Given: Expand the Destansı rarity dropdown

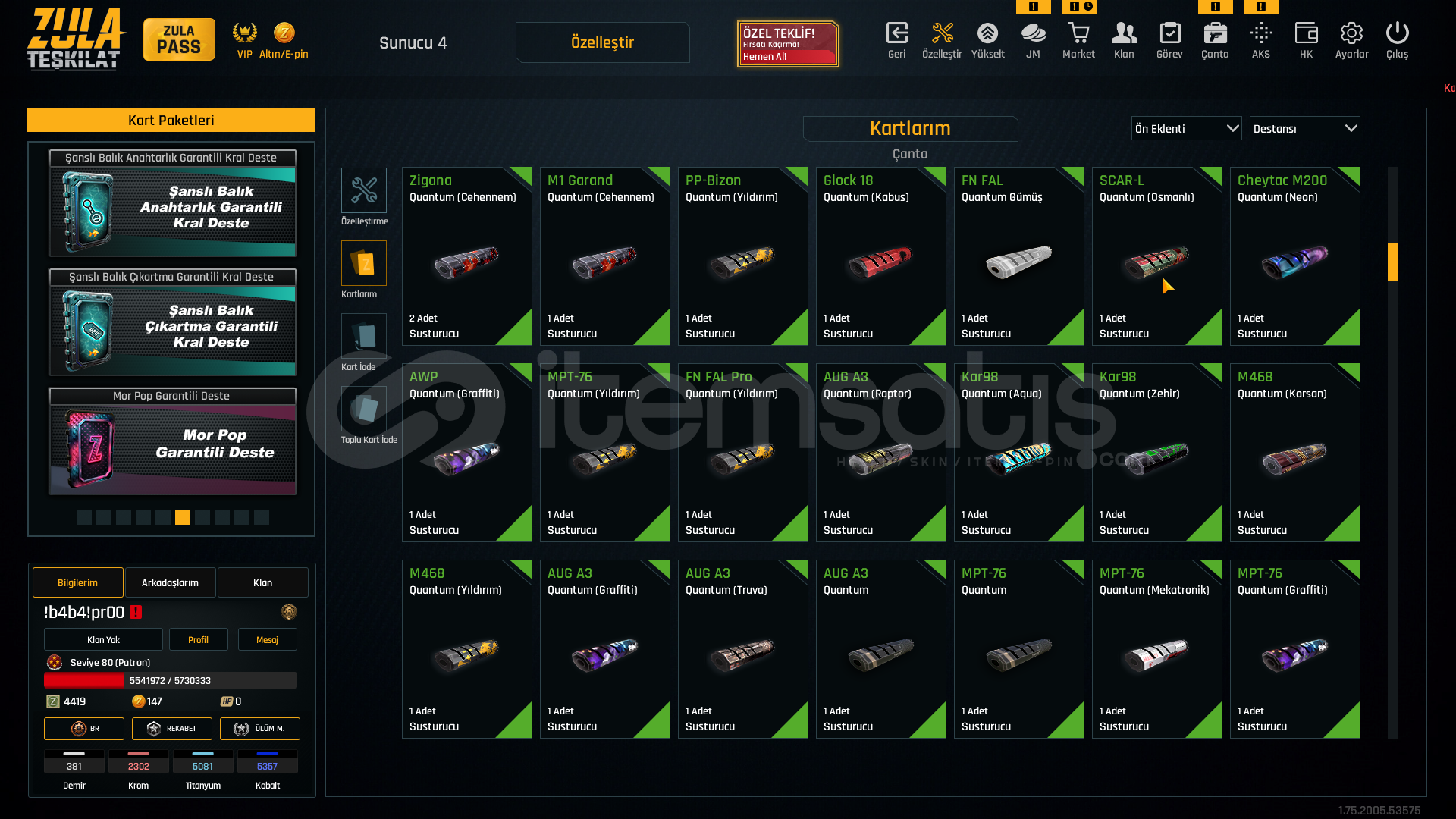Looking at the screenshot, I should click(1304, 129).
